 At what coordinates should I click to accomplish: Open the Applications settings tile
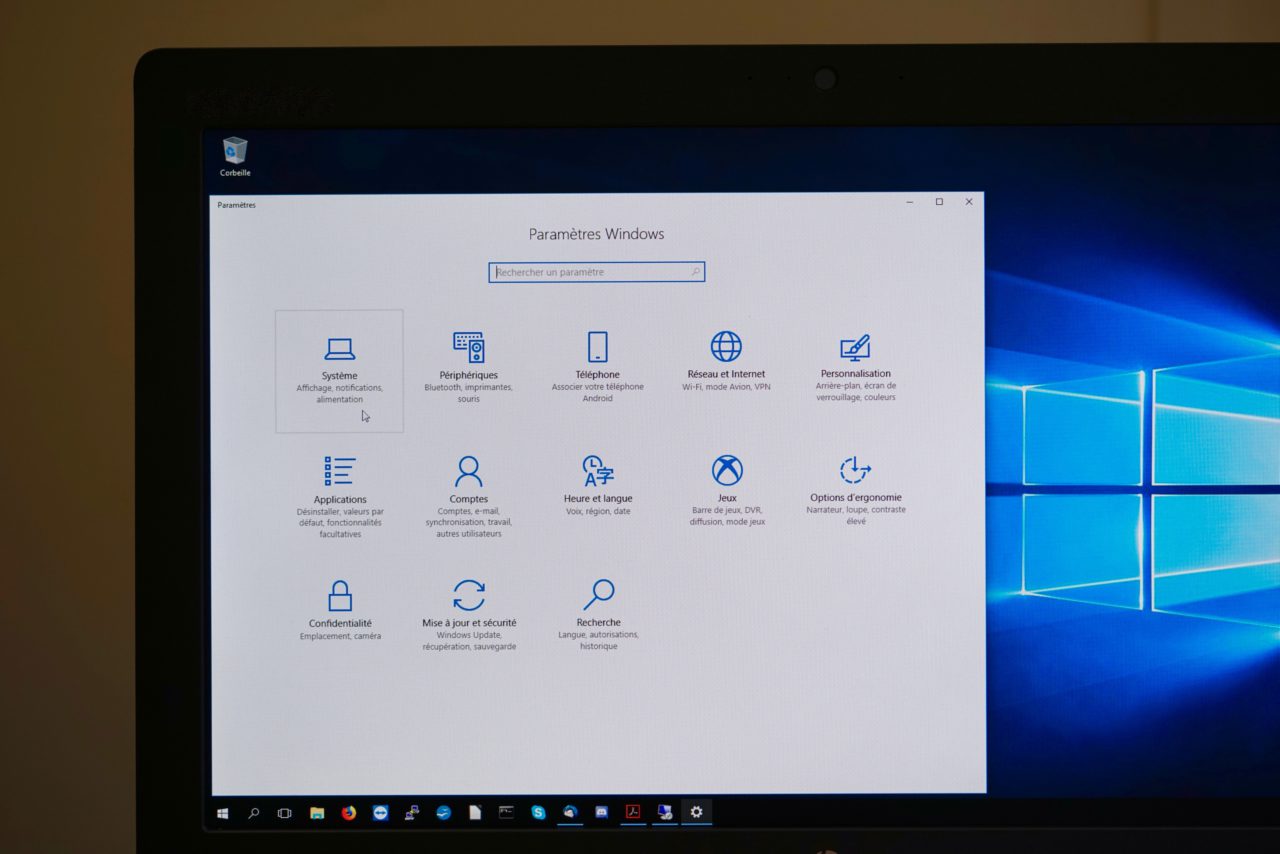pyautogui.click(x=340, y=498)
